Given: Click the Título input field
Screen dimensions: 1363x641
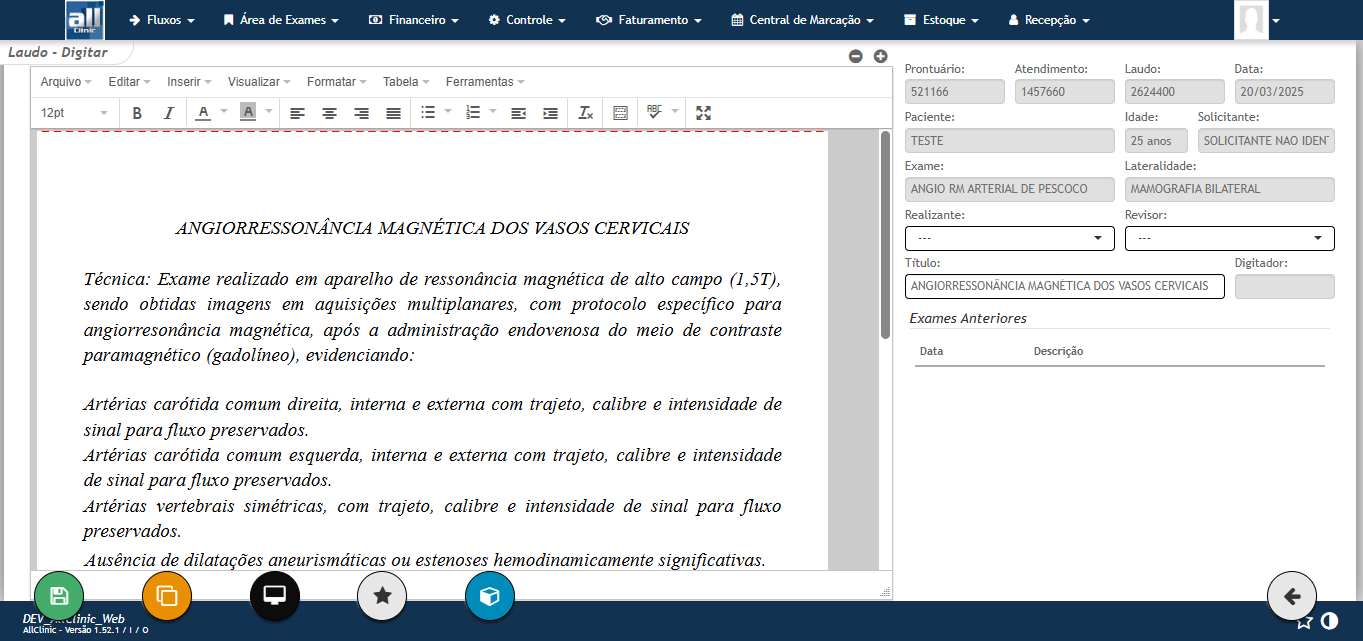Looking at the screenshot, I should (x=1064, y=286).
